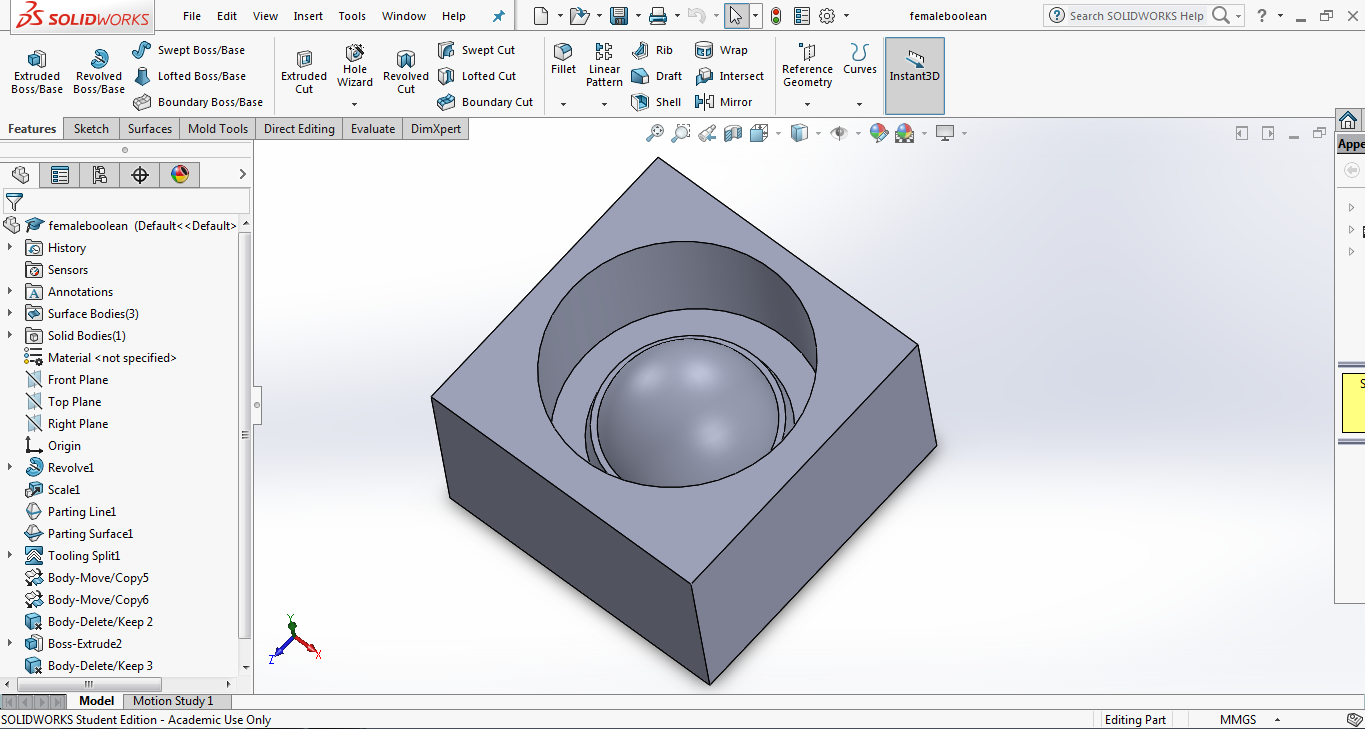Select the Extruded Boss/Base tool
Screen dimensions: 1365x729
tap(37, 72)
